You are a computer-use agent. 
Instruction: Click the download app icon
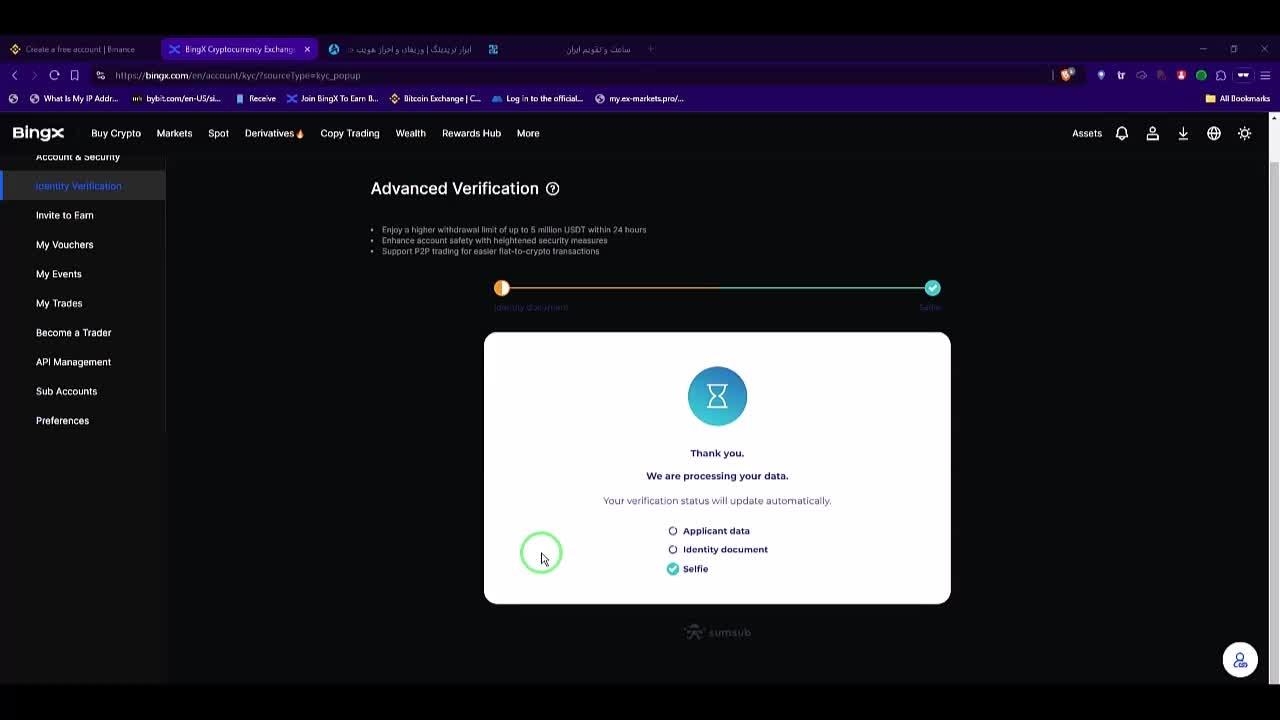1183,134
